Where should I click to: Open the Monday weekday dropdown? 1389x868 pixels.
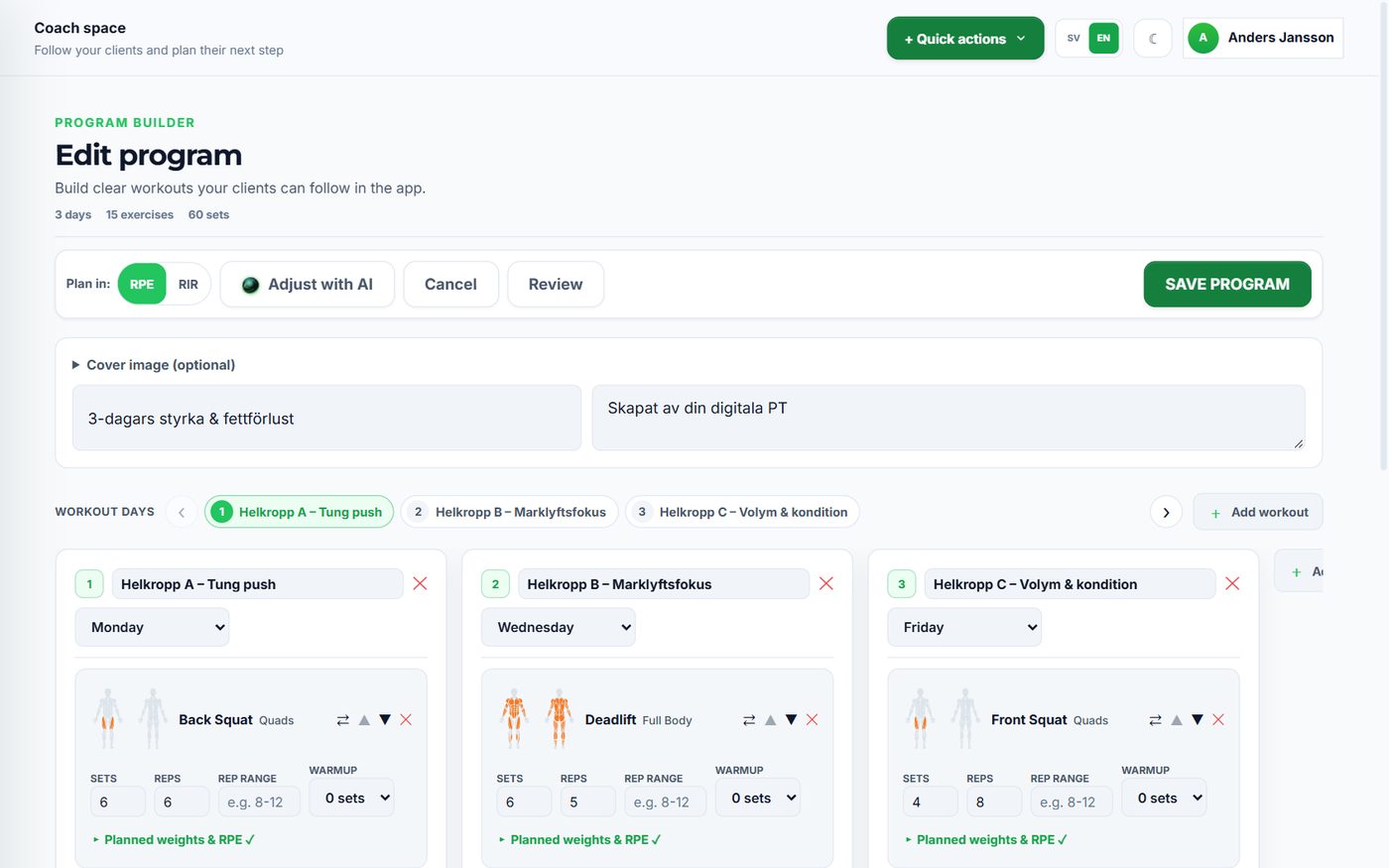[153, 627]
